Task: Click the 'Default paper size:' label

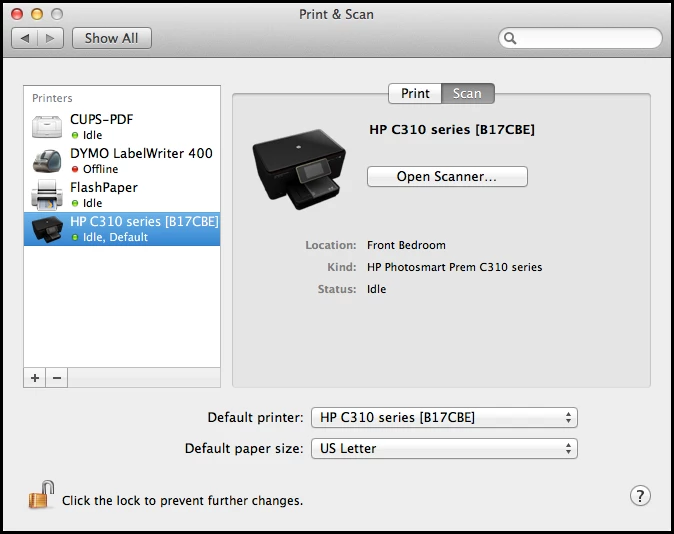Action: tap(244, 448)
